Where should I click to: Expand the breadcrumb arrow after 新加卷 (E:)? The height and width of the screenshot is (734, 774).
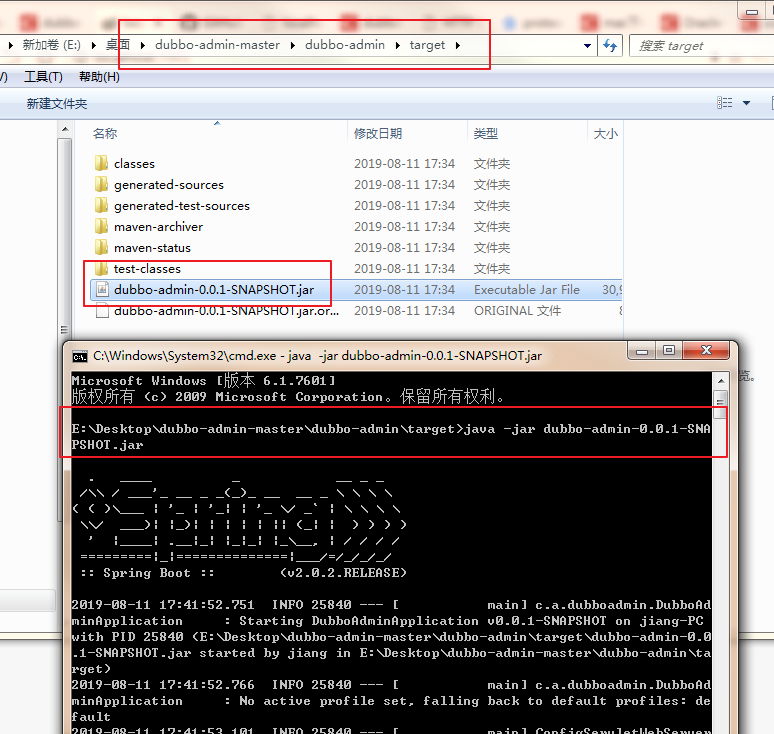pyautogui.click(x=93, y=45)
